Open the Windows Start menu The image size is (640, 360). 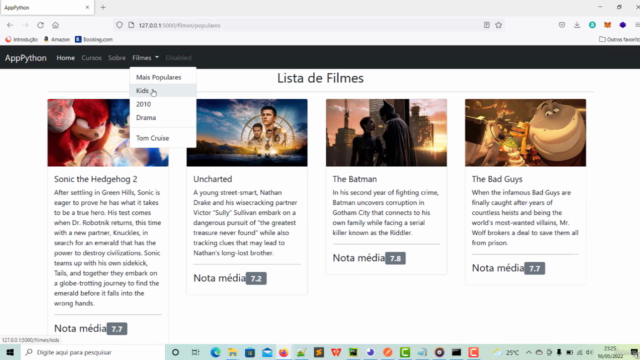pyautogui.click(x=10, y=352)
